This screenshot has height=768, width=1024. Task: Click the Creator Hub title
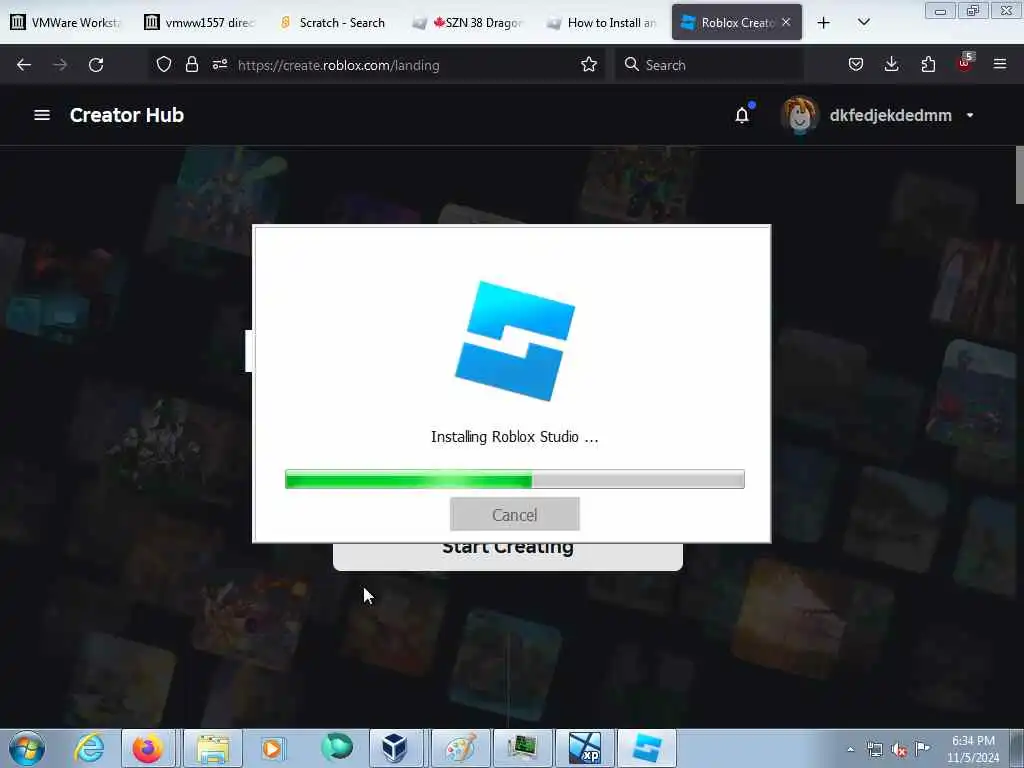127,115
